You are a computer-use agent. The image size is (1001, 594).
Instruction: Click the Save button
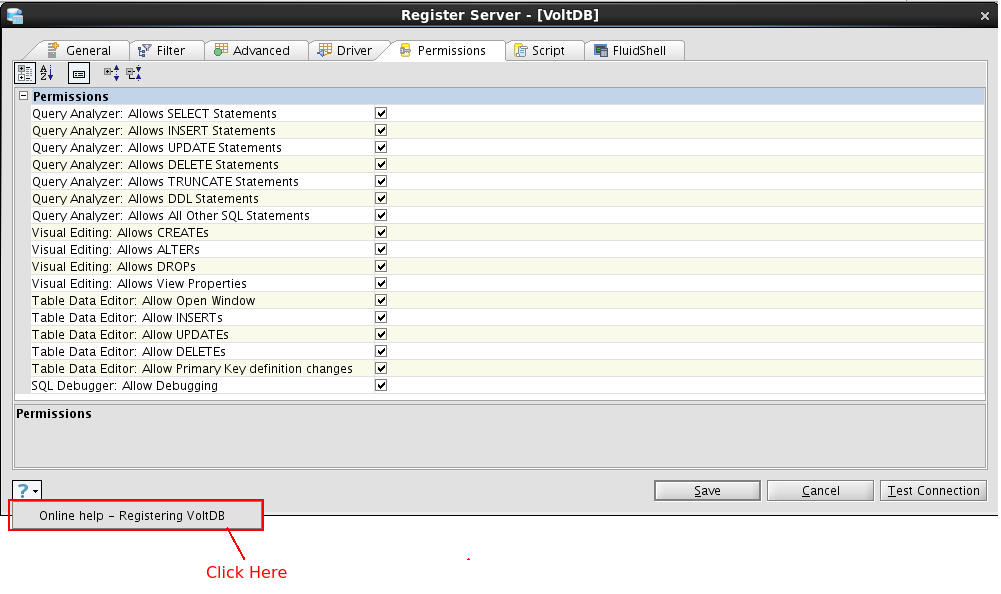707,491
